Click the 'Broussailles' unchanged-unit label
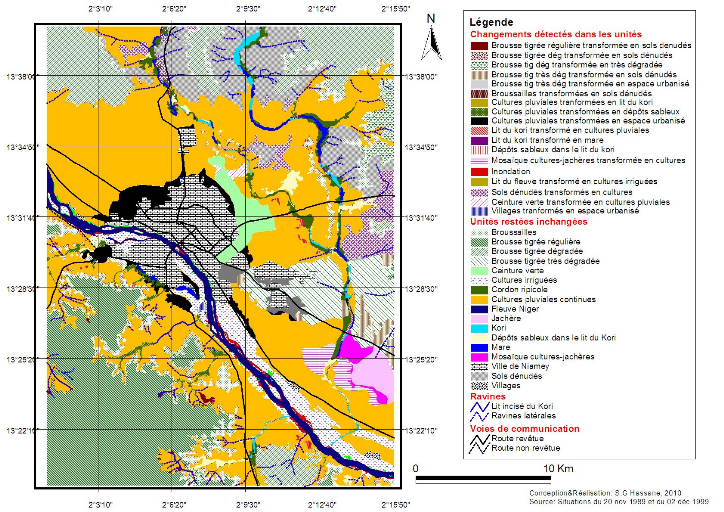The height and width of the screenshot is (512, 724). [514, 232]
